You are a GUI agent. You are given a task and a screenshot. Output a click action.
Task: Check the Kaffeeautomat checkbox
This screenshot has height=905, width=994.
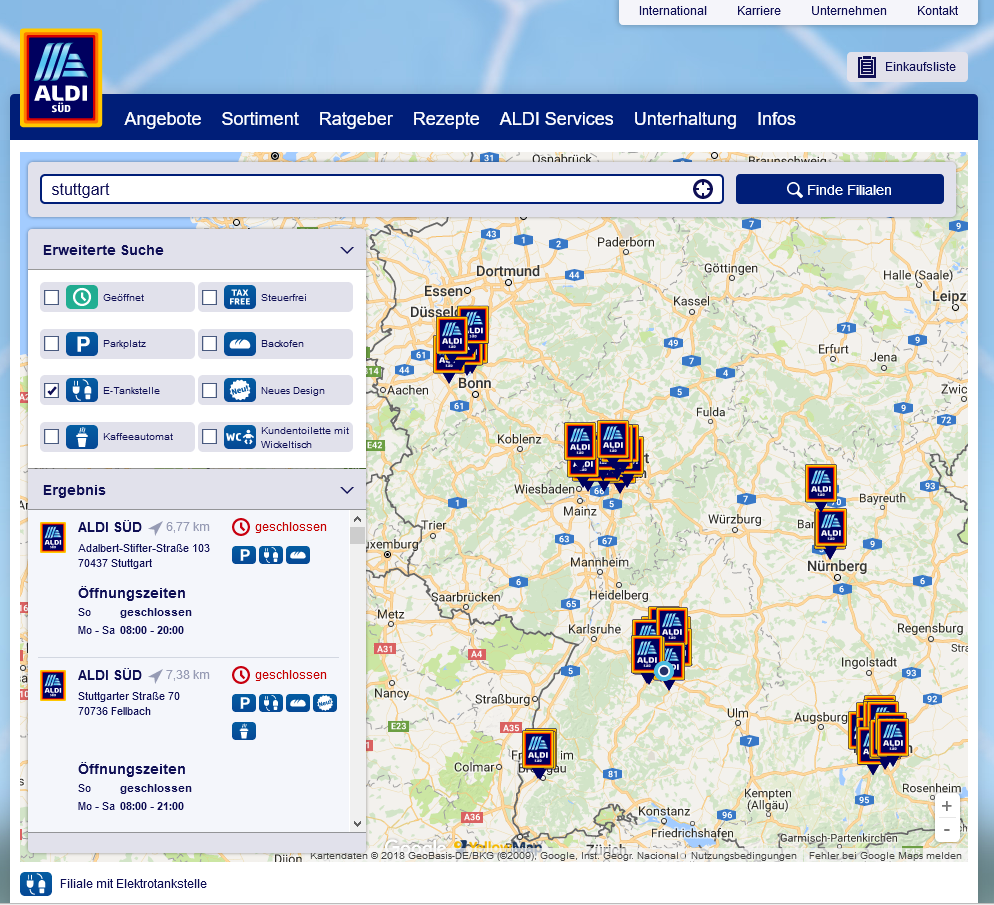[51, 437]
